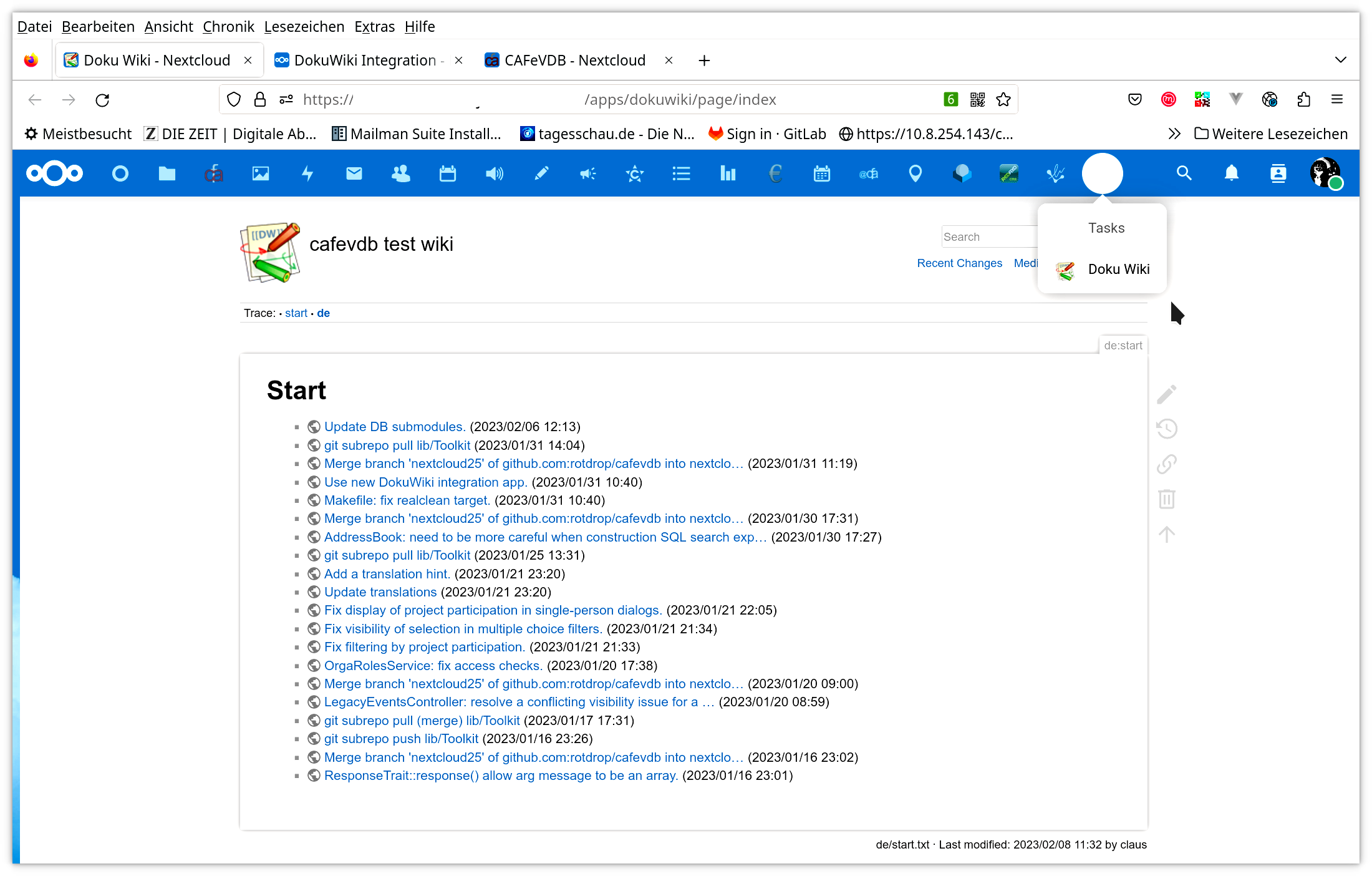The image size is (1372, 876).
Task: Open the Mail envelope icon
Action: [x=354, y=173]
